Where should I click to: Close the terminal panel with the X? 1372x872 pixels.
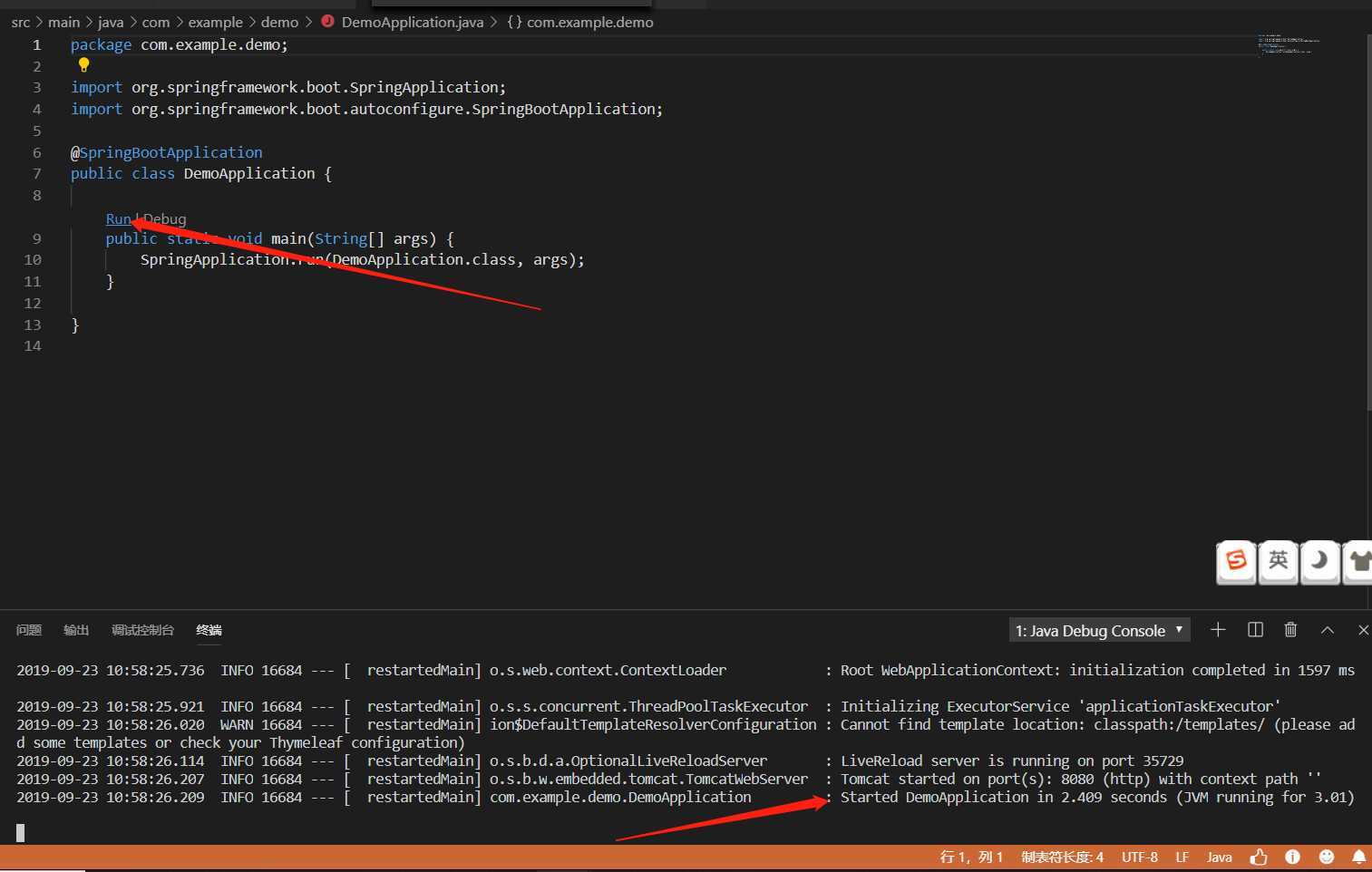(1363, 629)
